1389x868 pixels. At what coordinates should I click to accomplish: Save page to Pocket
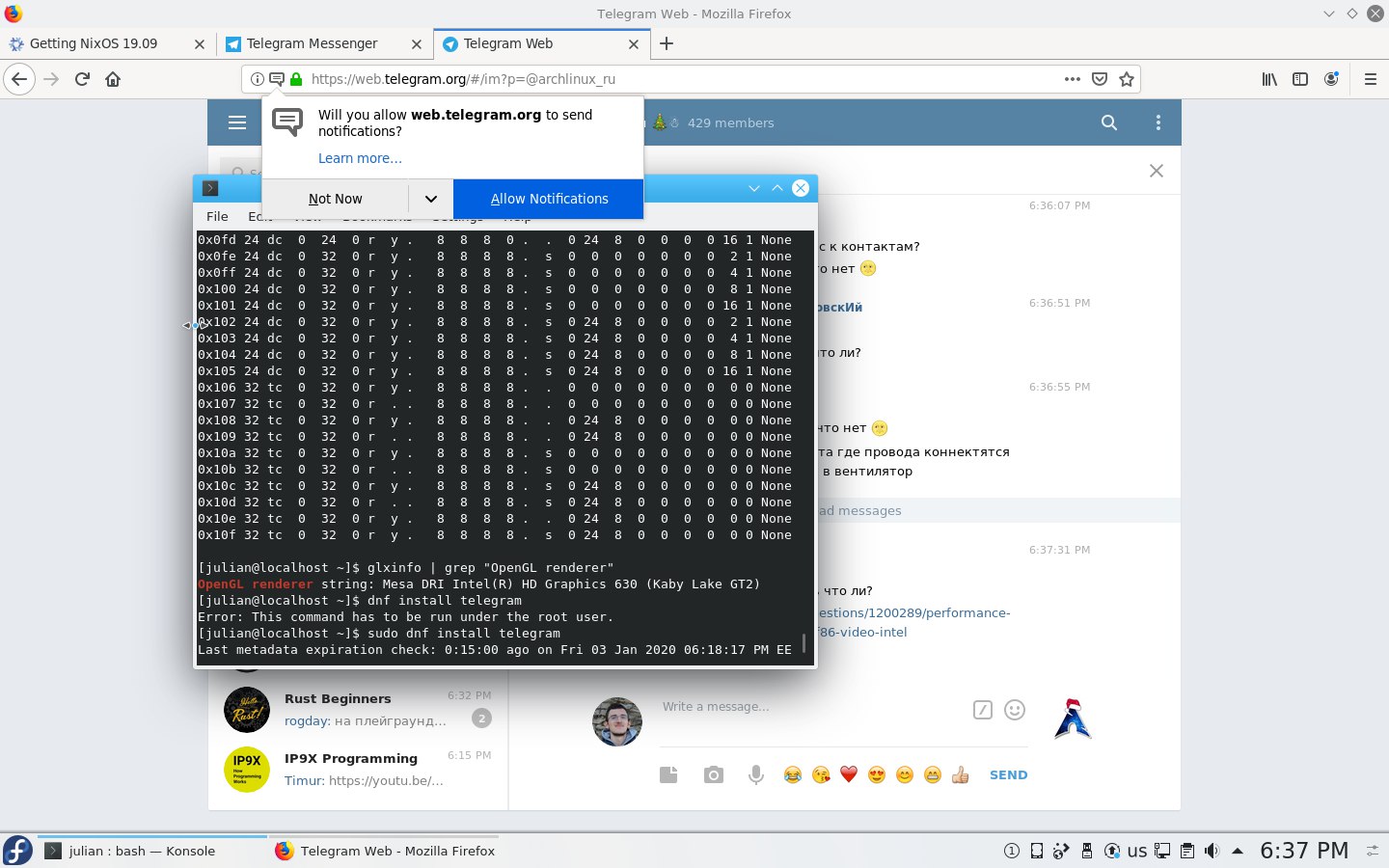tap(1100, 79)
